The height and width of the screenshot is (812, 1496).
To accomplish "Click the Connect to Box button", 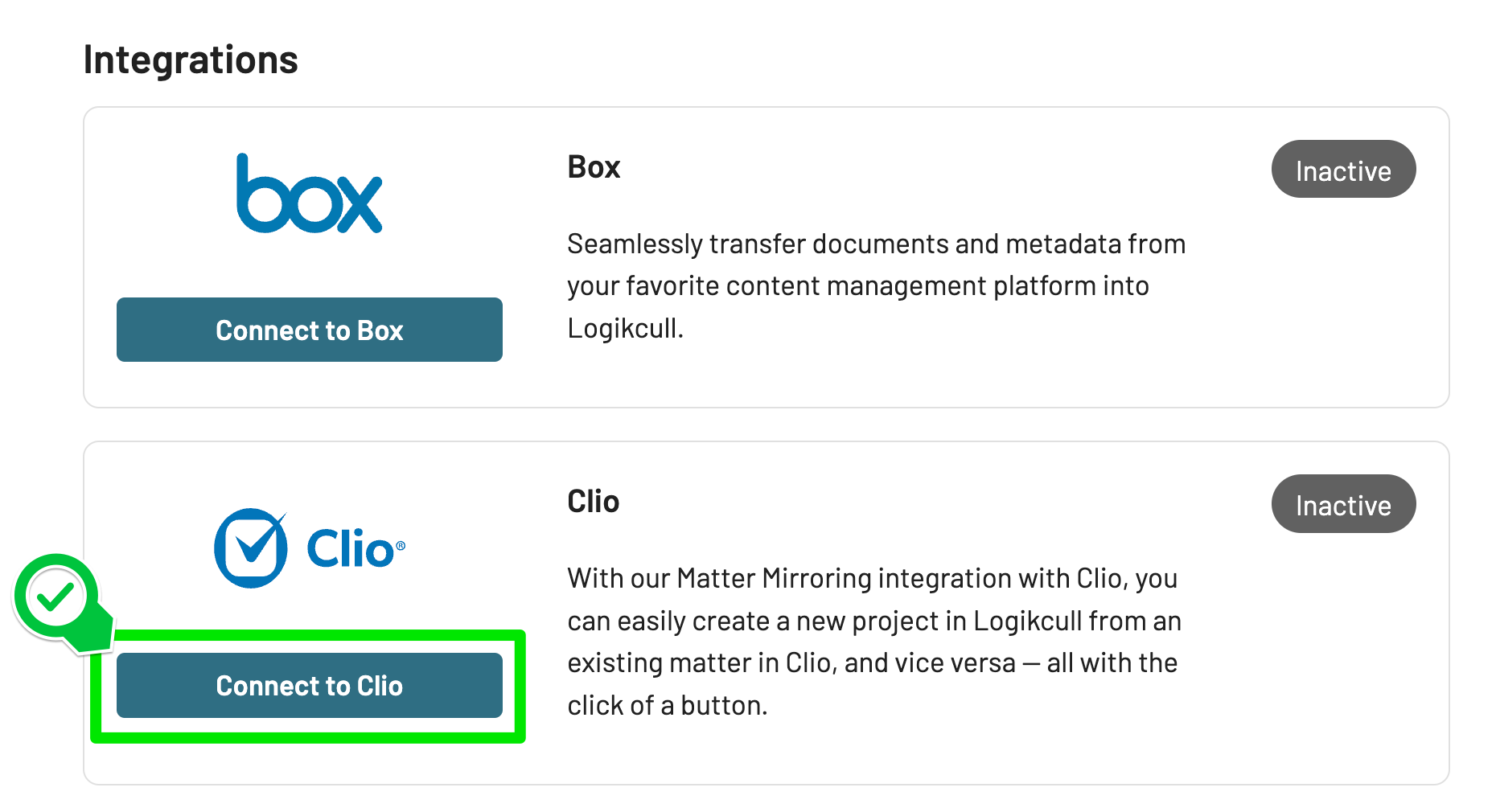I will tap(310, 330).
